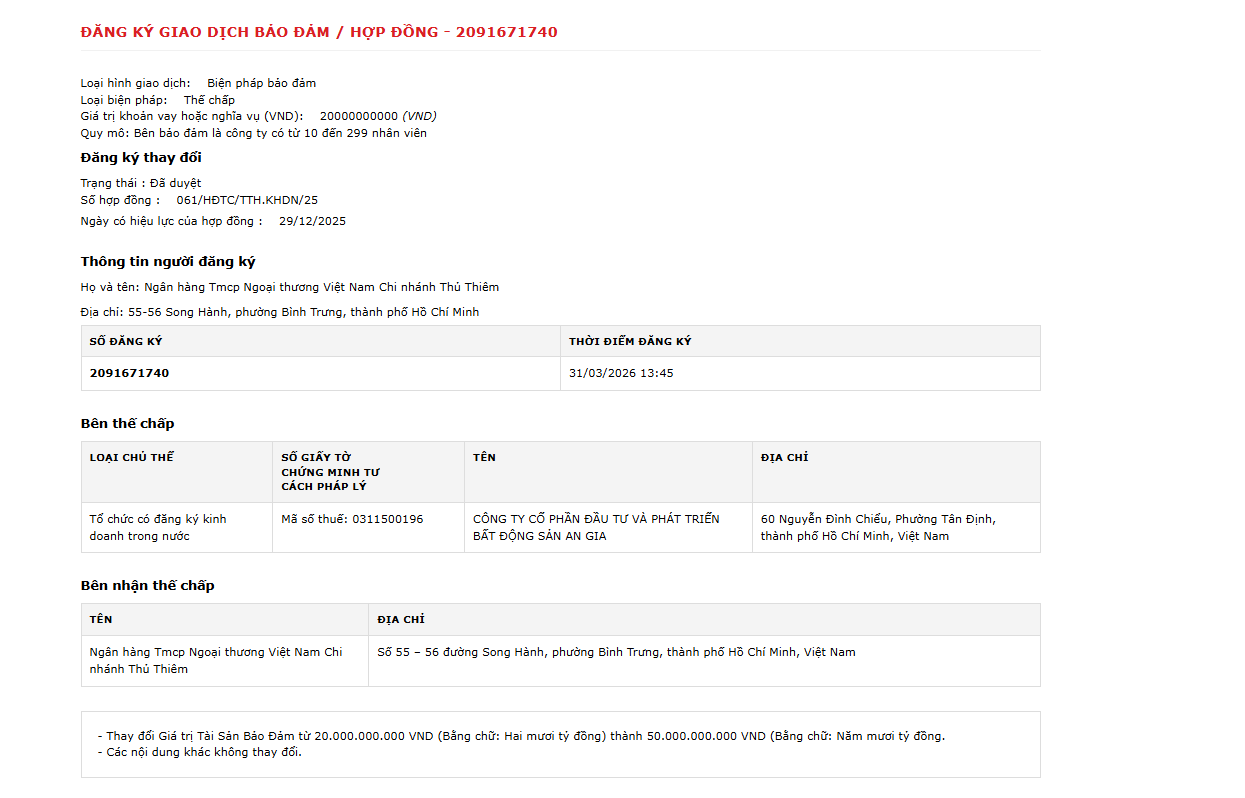Click the contract effective date 29/12/2025

point(312,221)
